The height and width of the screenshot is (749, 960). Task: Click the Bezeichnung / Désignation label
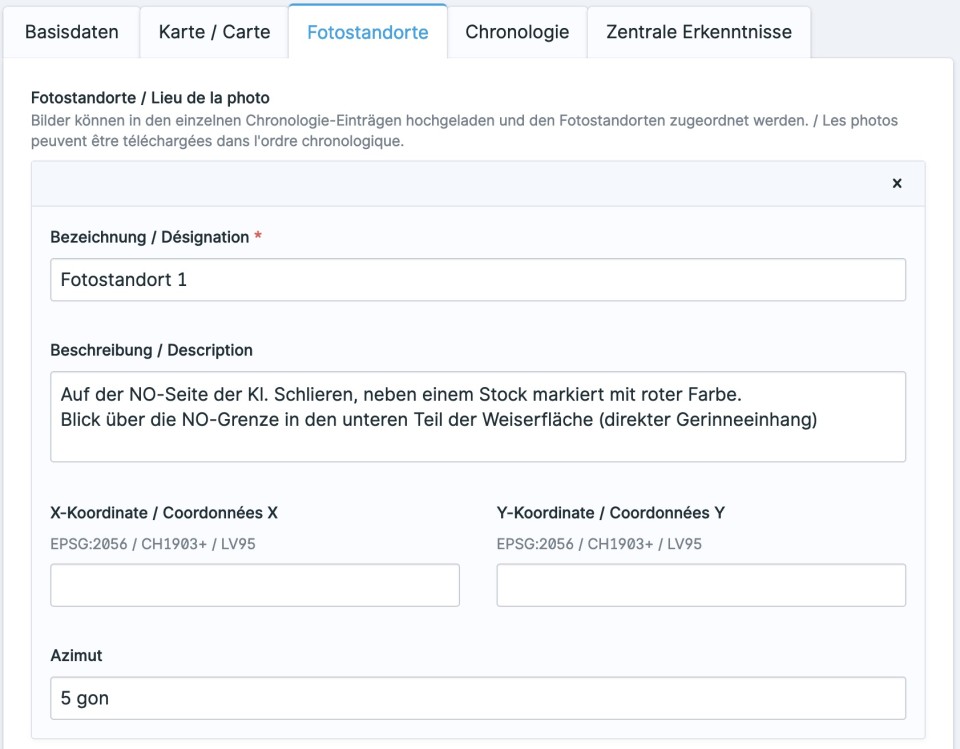[149, 237]
